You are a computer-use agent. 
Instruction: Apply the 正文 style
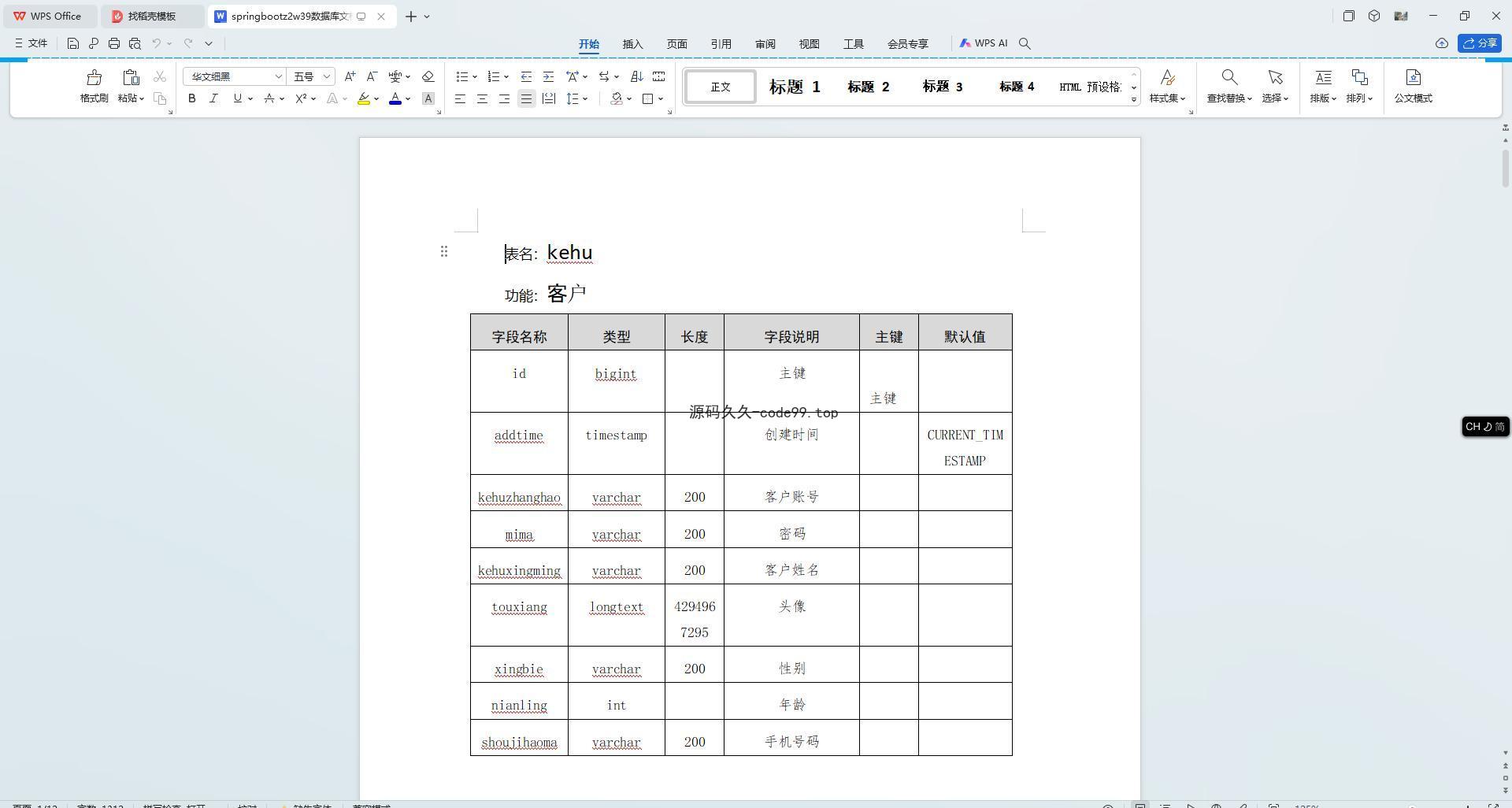pos(721,87)
